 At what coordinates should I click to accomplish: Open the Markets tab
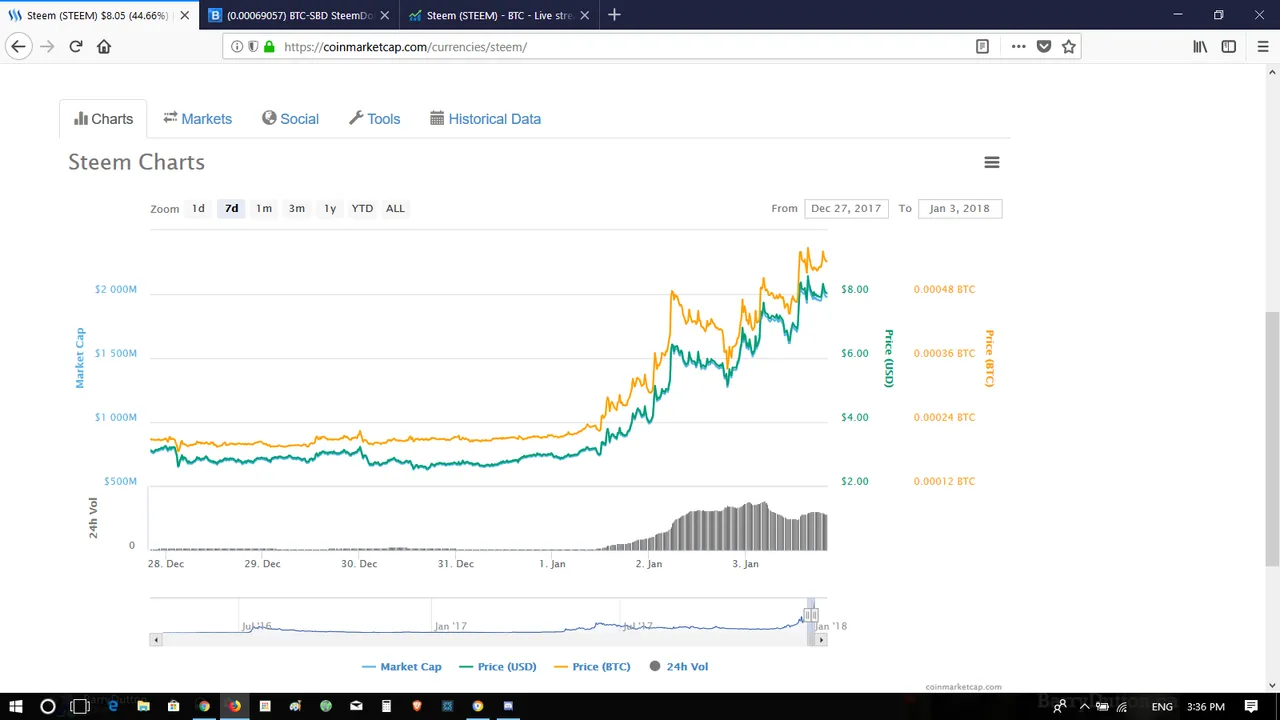197,118
